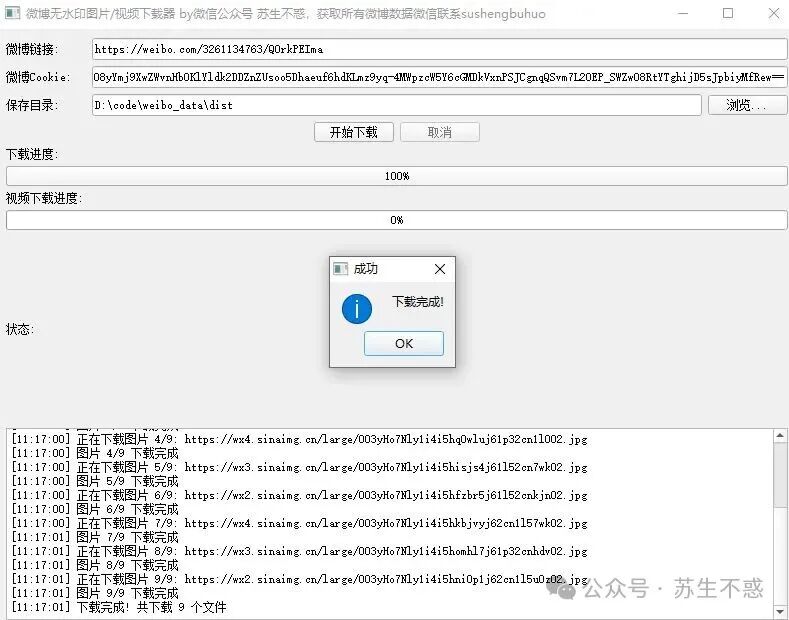
Task: Click the 下载进度: label
Action: click(x=32, y=154)
